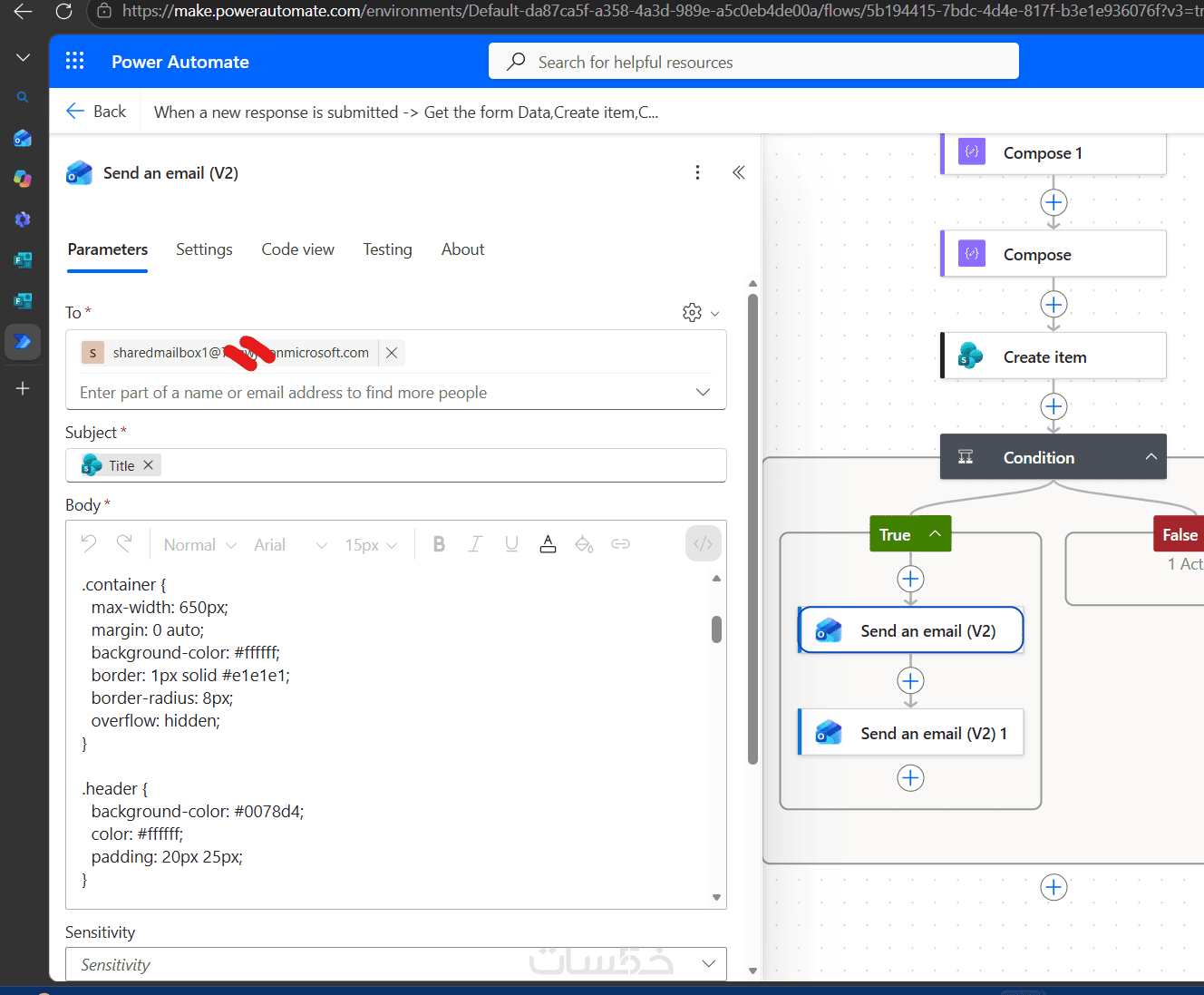This screenshot has height=995, width=1204.
Task: Open the font color picker
Action: (548, 544)
